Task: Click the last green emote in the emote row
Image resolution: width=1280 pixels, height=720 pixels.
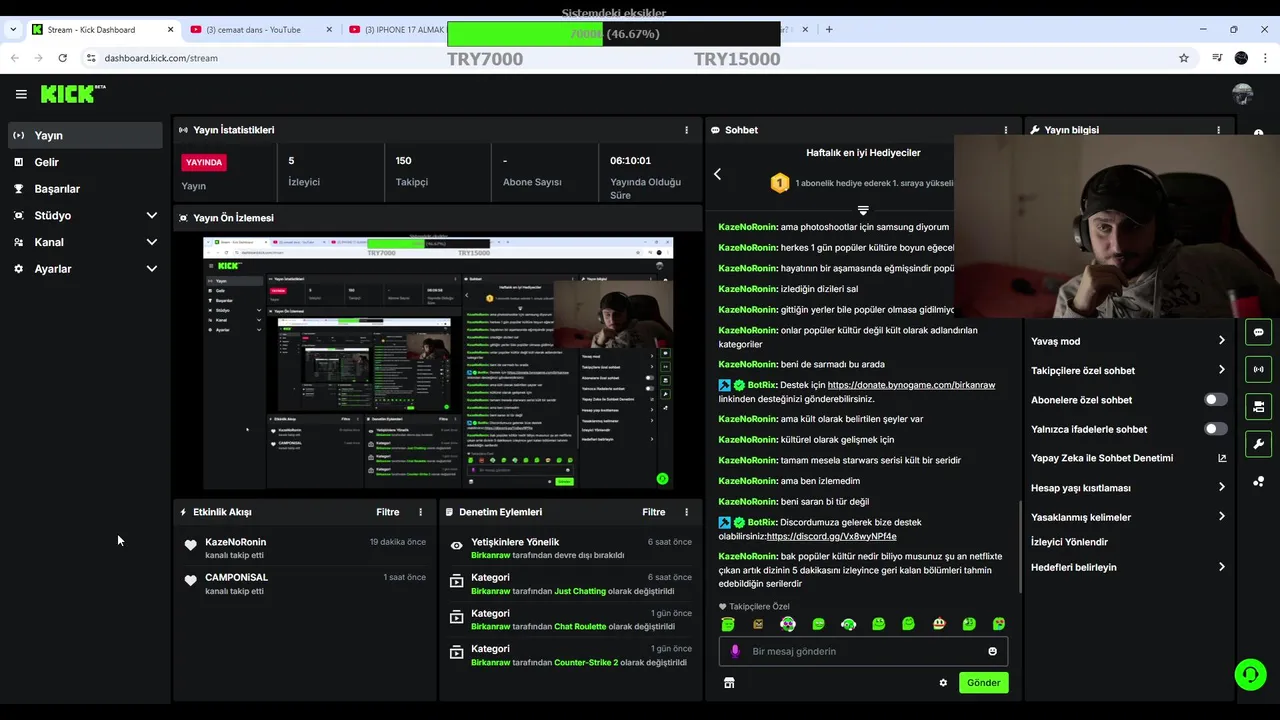Action: [x=998, y=624]
